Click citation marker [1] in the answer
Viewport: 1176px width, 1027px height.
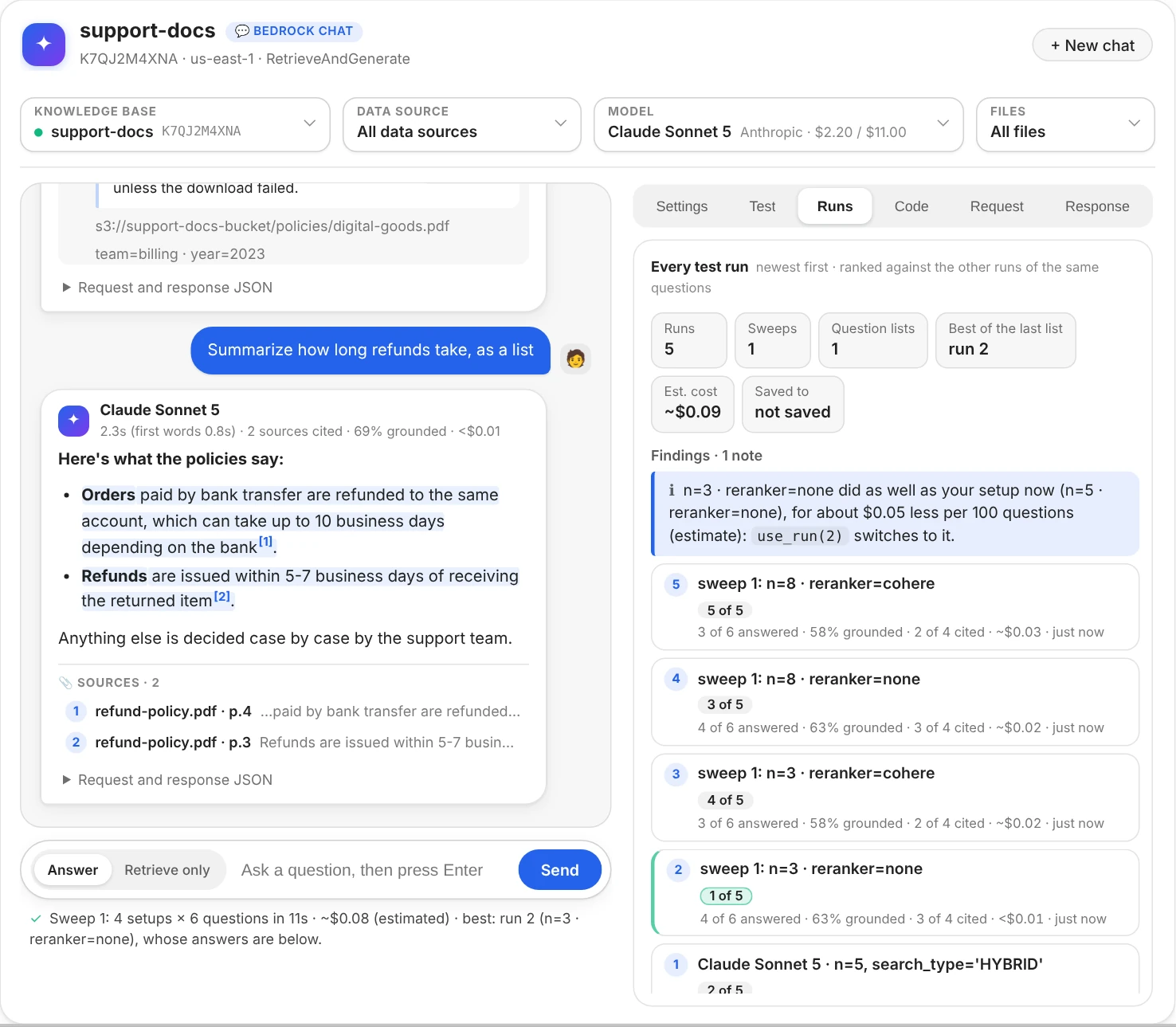266,541
